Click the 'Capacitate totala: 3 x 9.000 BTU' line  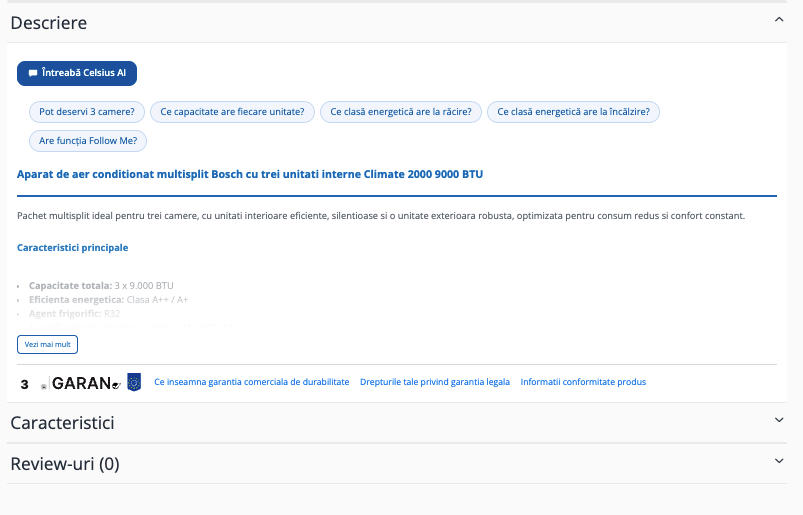coord(101,286)
